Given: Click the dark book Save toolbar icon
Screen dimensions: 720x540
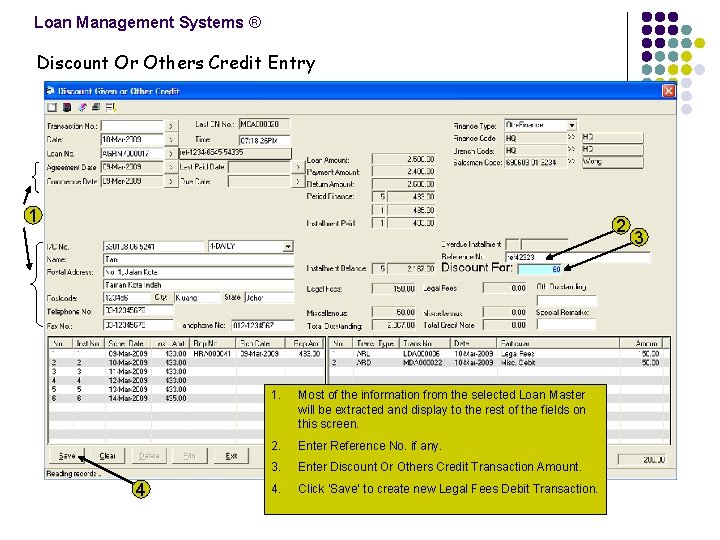Looking at the screenshot, I should click(x=67, y=107).
